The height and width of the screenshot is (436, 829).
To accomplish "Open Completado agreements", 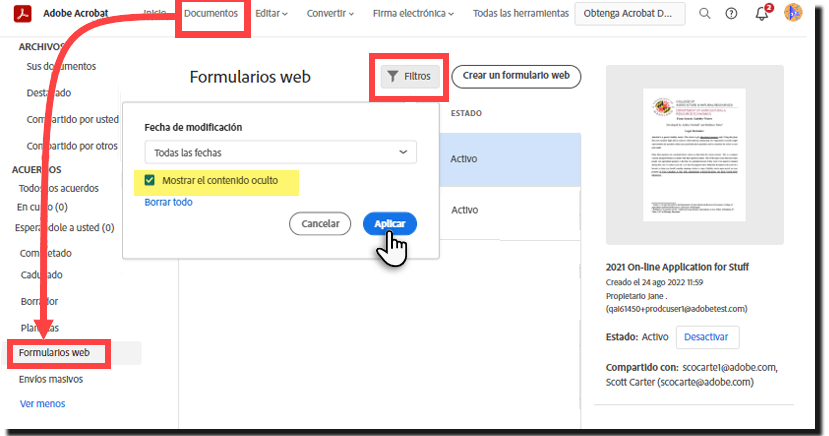I will tap(45, 254).
